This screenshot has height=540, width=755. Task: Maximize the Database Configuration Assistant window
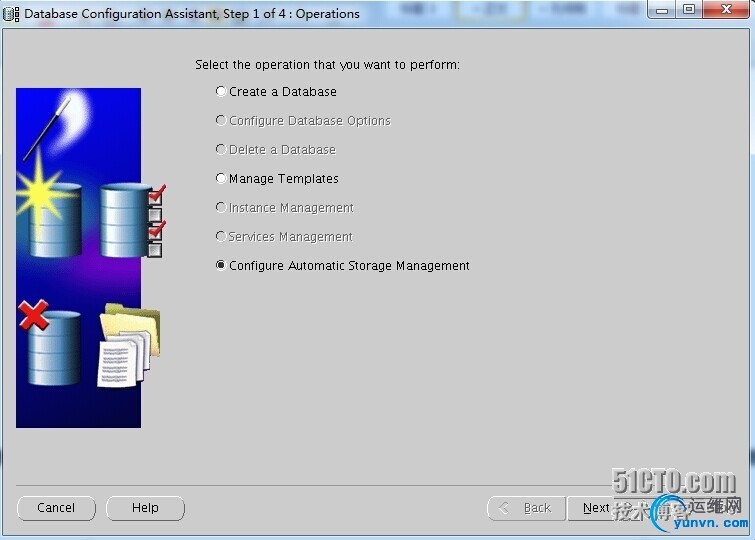tap(689, 9)
